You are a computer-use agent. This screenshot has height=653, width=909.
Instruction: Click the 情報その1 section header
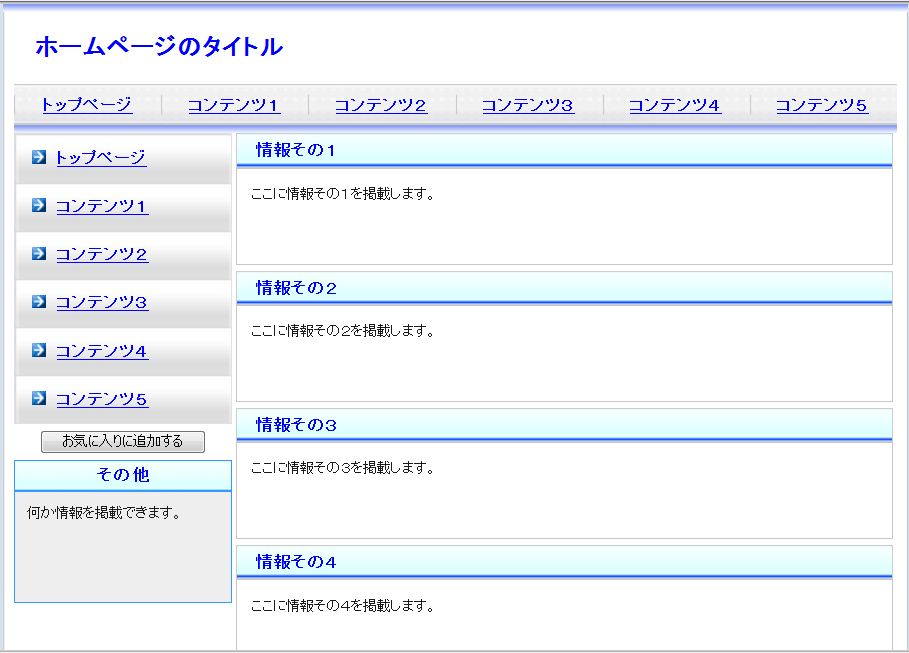coord(296,150)
